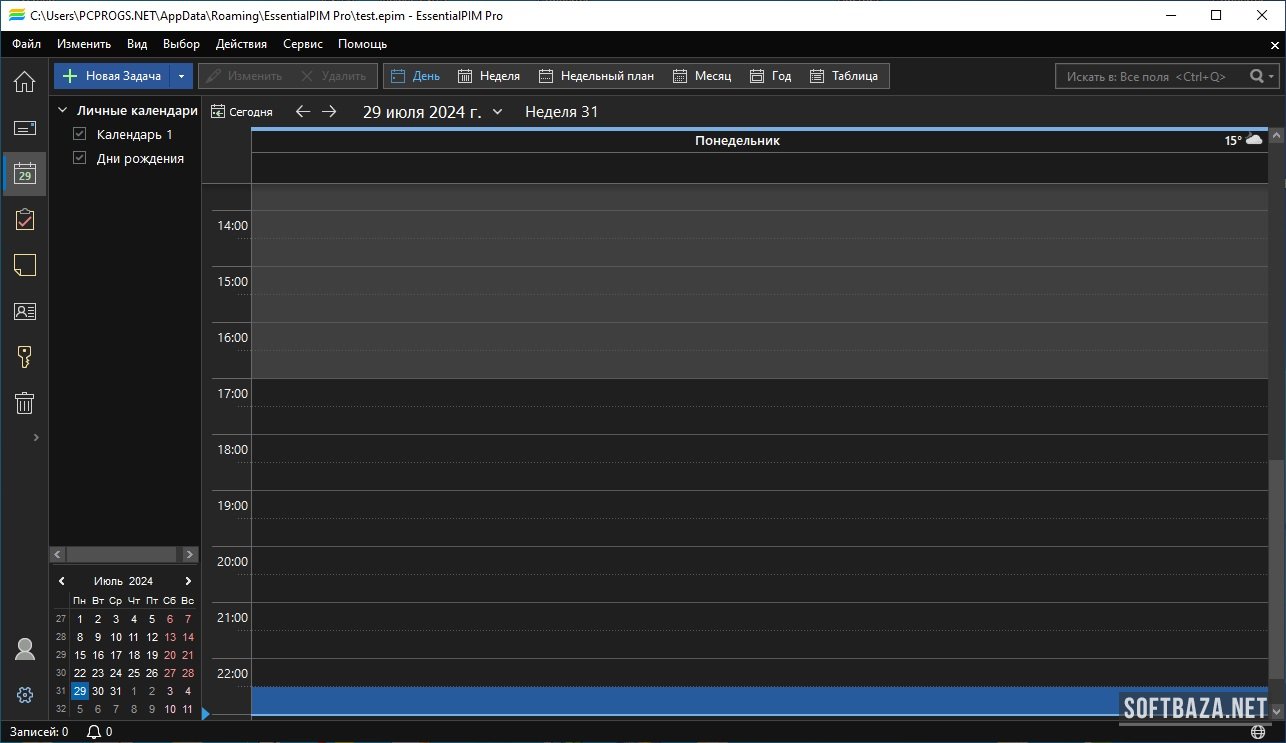Open settings gear at sidebar bottom
The image size is (1286, 743).
[x=25, y=695]
